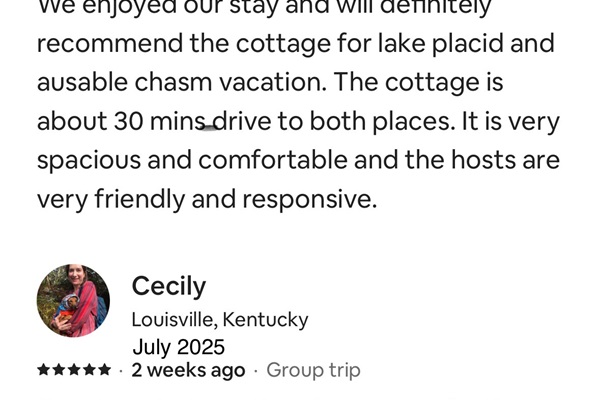This screenshot has height=400, width=600.
Task: Click the word 'comfortable' in the review
Action: point(273,160)
